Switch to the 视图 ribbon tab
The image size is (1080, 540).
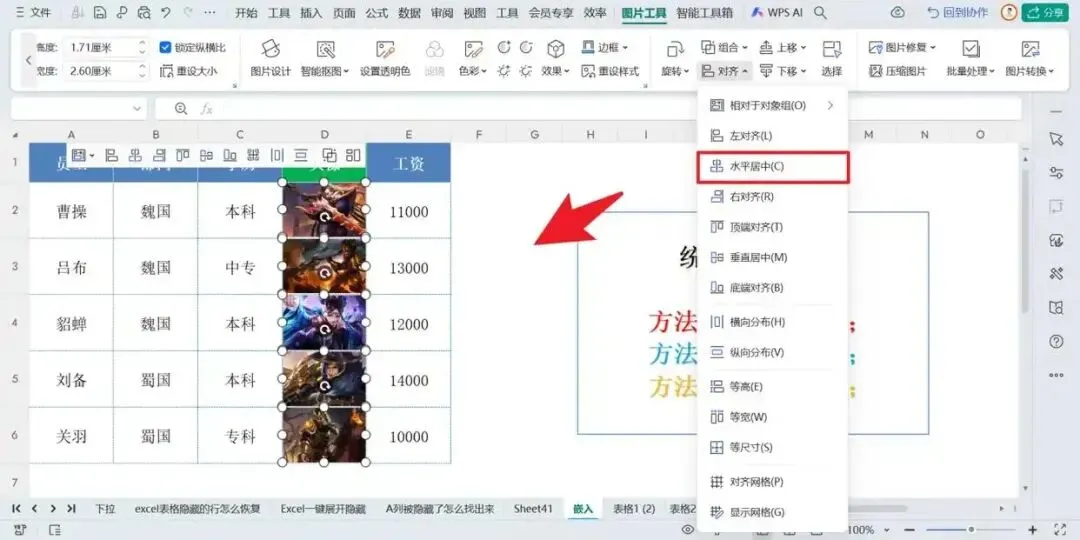[475, 12]
